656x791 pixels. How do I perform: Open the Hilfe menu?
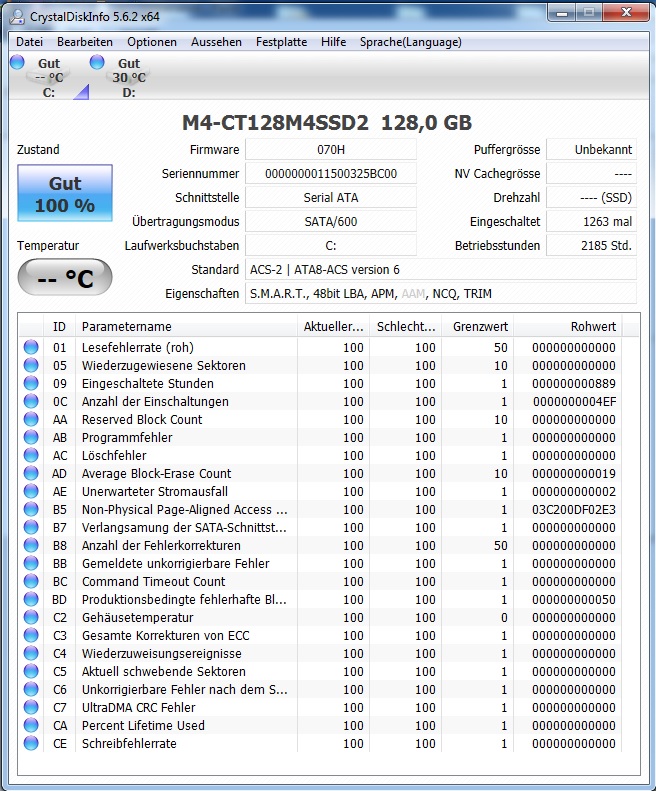click(x=334, y=42)
